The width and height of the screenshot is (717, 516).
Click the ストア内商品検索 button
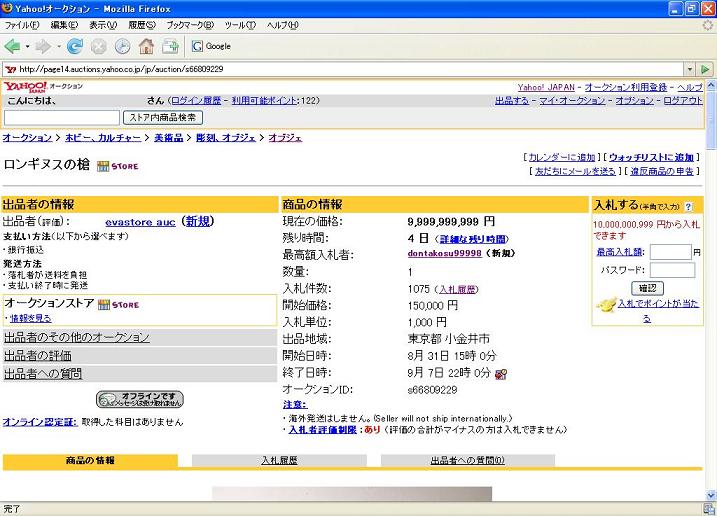point(163,118)
